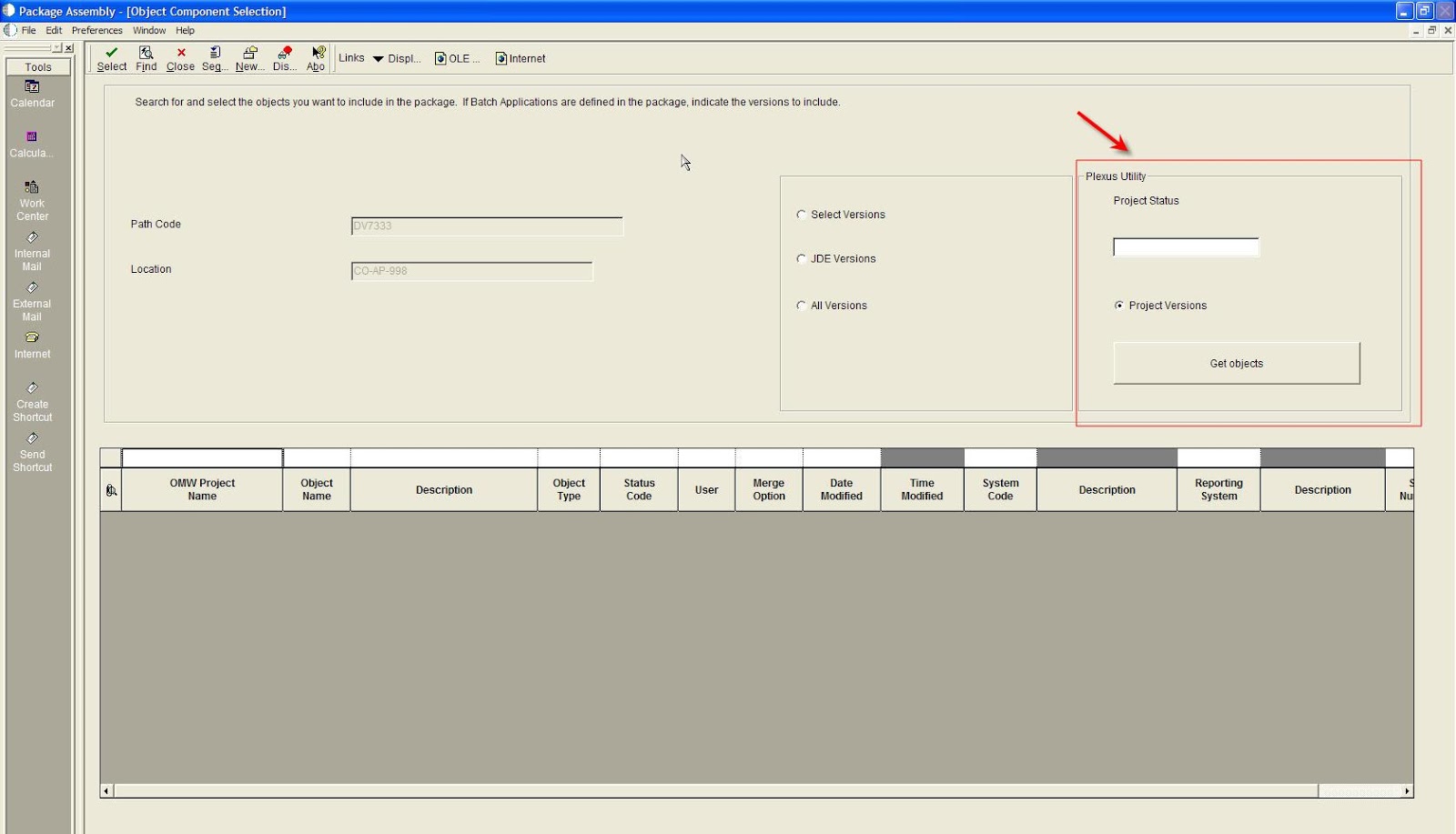This screenshot has height=834, width=1456.
Task: Choose the JDE Versions option
Action: (x=802, y=258)
